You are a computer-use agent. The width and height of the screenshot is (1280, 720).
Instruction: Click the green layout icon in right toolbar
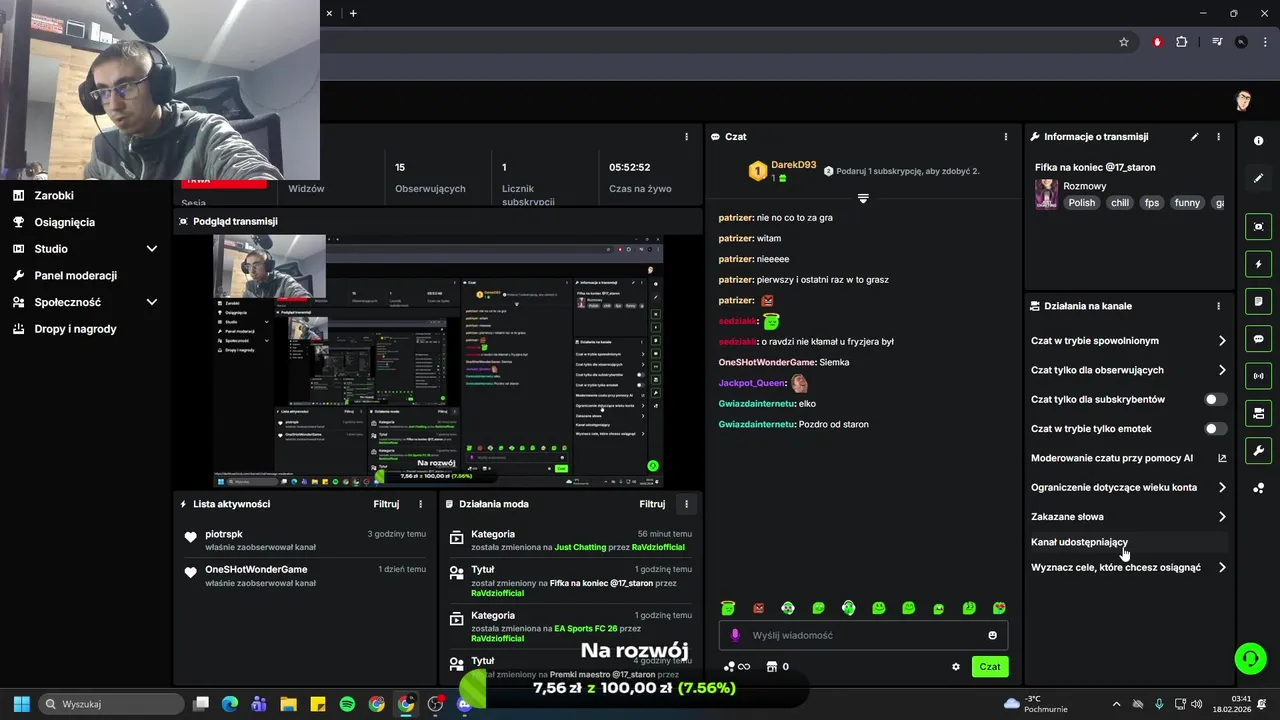1258,413
